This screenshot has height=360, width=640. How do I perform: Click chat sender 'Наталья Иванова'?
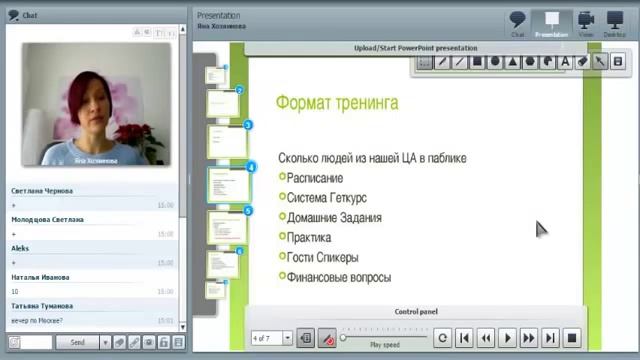40,277
